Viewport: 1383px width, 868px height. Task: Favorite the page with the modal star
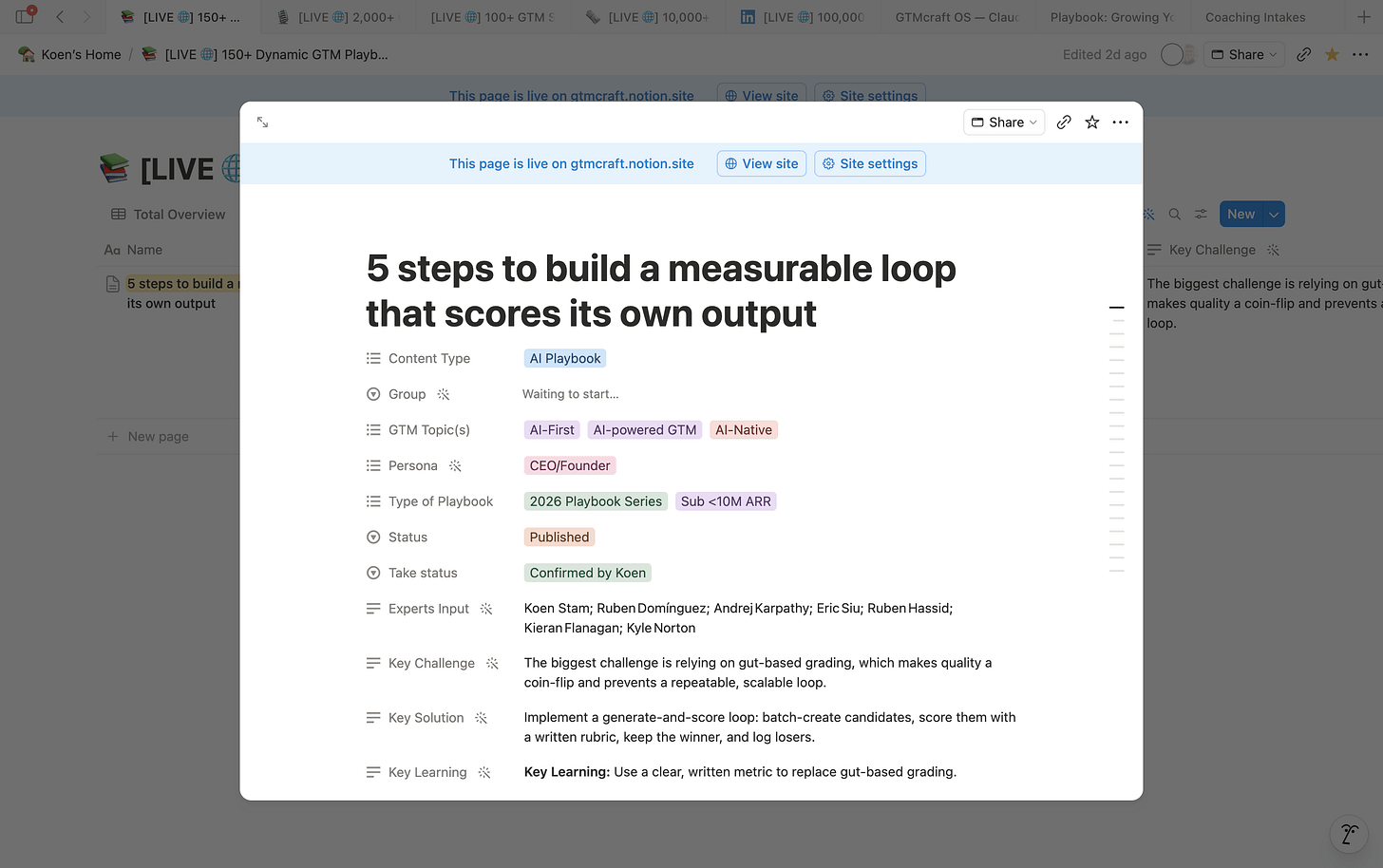point(1092,123)
